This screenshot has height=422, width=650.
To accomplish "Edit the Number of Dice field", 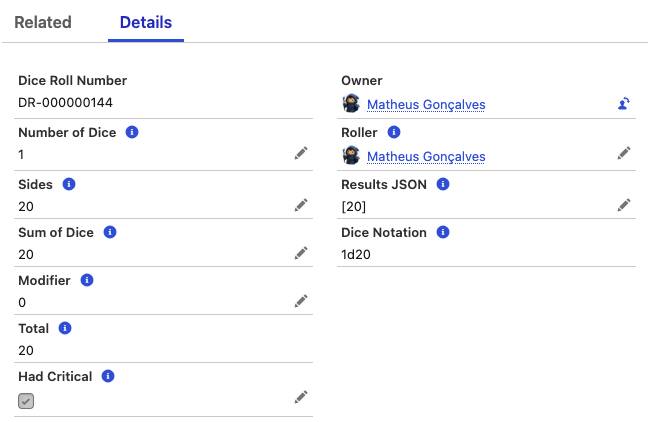I will [301, 153].
